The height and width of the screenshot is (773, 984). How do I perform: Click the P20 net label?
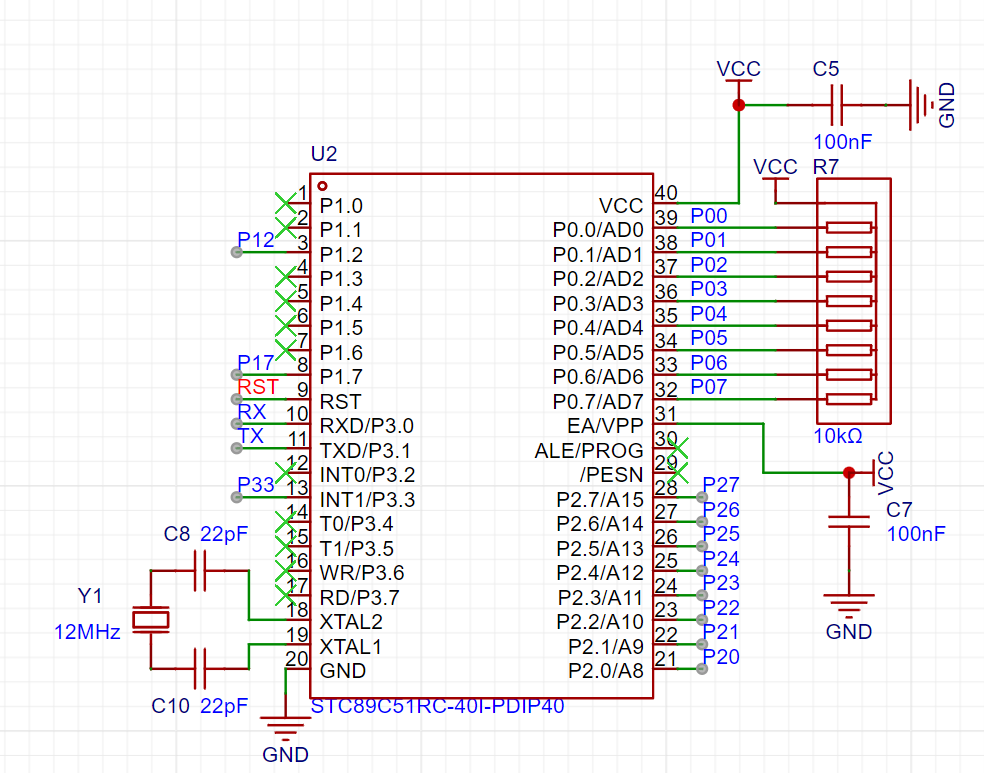(x=721, y=657)
